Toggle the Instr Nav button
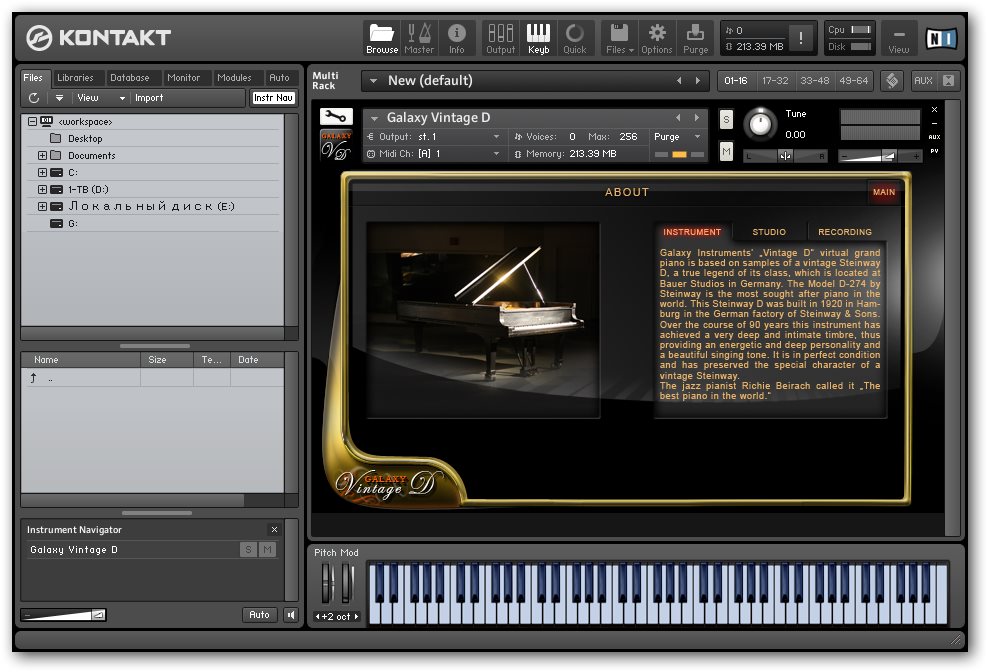The height and width of the screenshot is (672, 988). pyautogui.click(x=273, y=98)
